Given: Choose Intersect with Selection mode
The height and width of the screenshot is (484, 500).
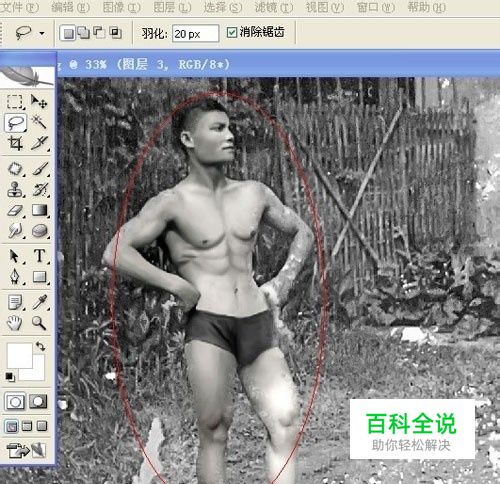Looking at the screenshot, I should point(115,33).
